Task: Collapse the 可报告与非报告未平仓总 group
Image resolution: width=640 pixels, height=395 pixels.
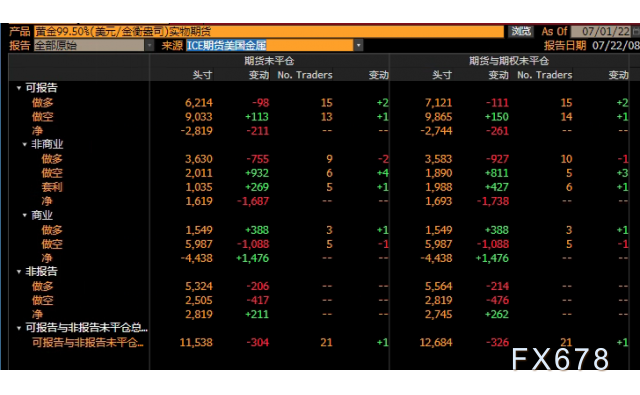Action: pos(19,328)
